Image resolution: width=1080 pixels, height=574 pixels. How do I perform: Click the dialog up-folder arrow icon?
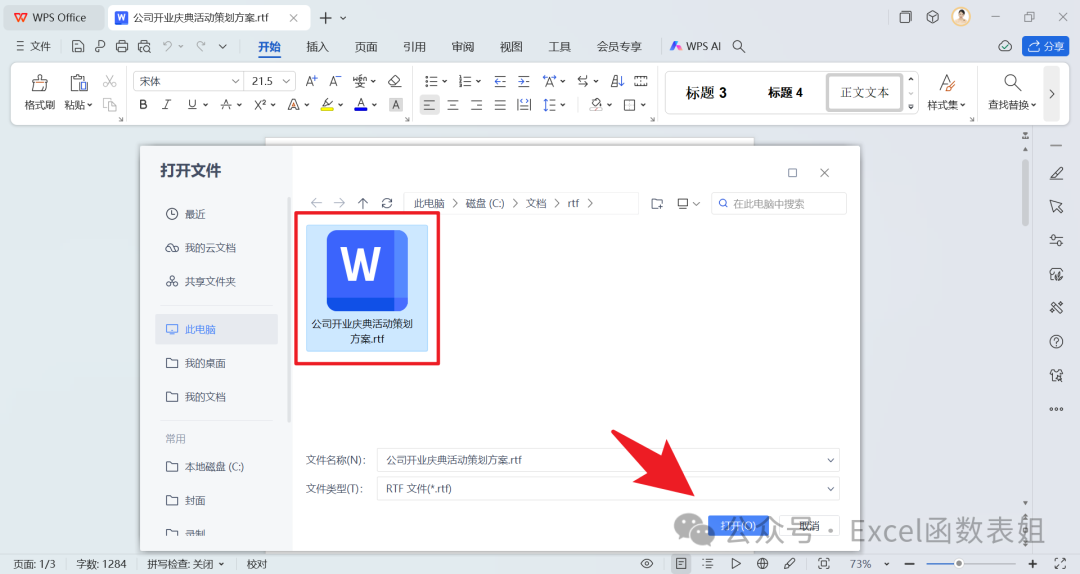point(363,203)
